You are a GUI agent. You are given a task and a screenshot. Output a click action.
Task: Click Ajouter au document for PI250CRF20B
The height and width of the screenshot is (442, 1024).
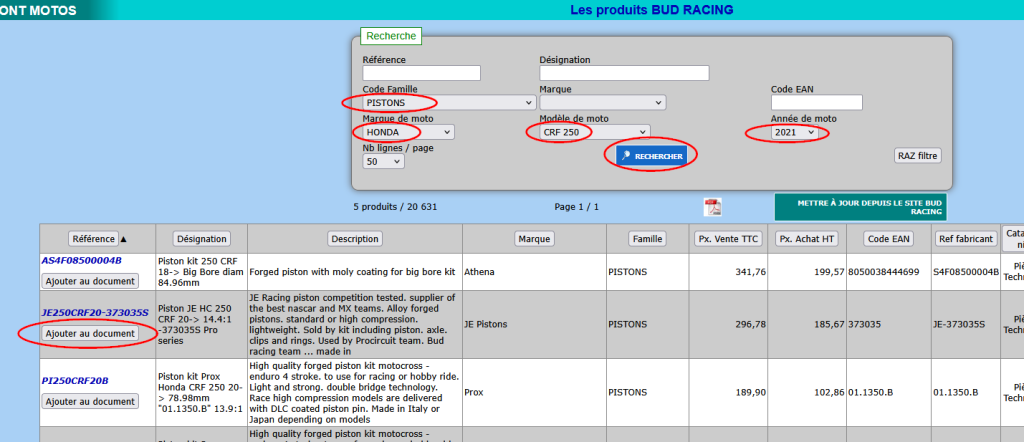(x=90, y=401)
